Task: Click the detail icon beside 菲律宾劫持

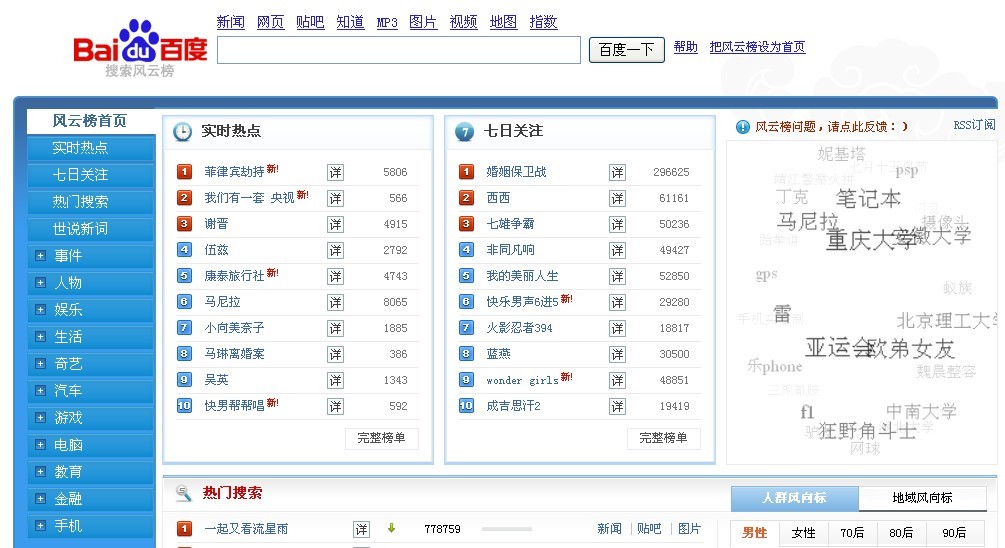Action: pos(335,172)
